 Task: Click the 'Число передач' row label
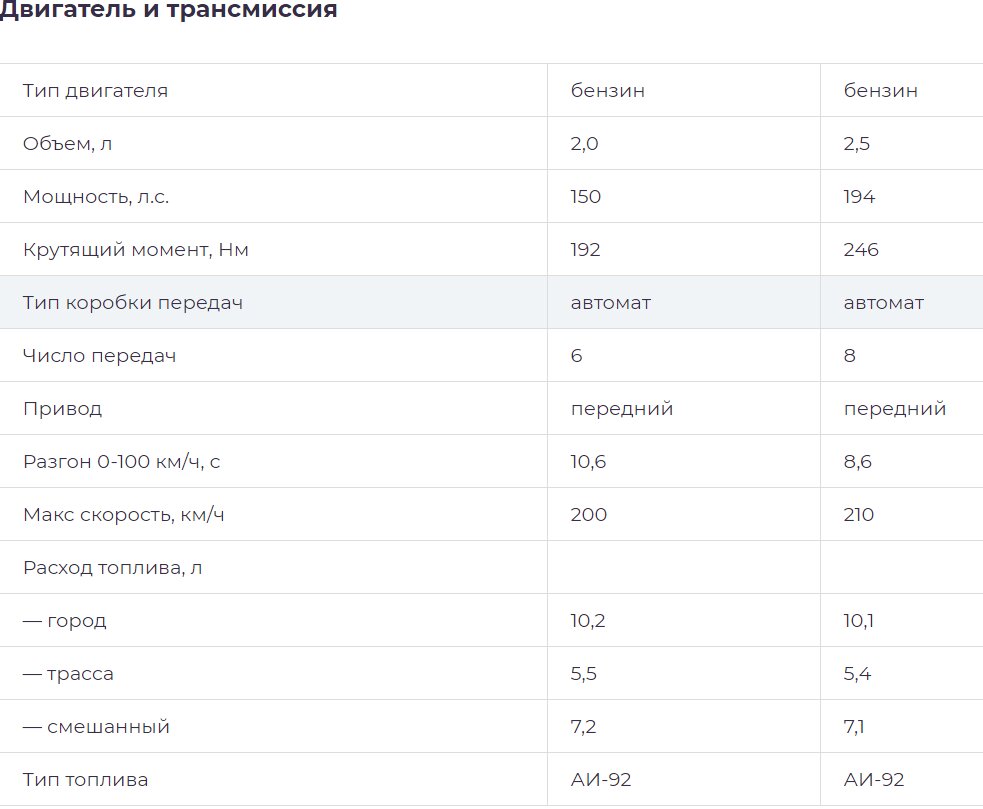100,356
